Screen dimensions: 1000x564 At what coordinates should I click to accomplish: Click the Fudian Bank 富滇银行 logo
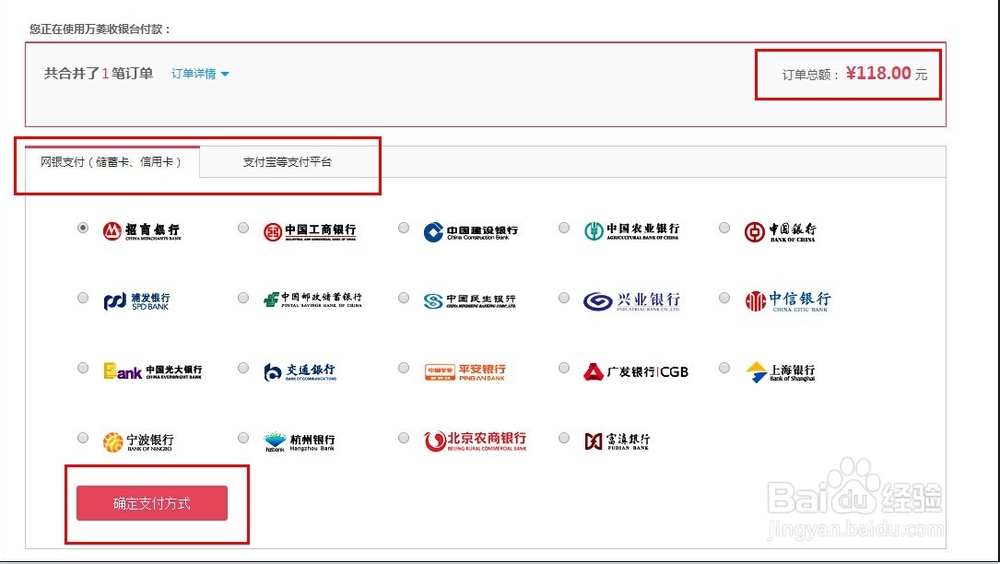[x=617, y=441]
